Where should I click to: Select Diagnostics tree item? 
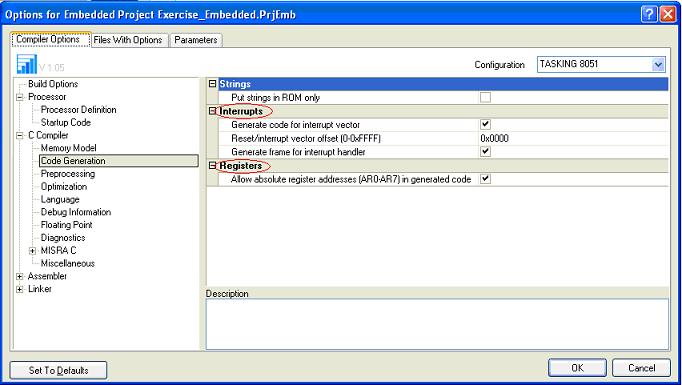click(x=63, y=238)
